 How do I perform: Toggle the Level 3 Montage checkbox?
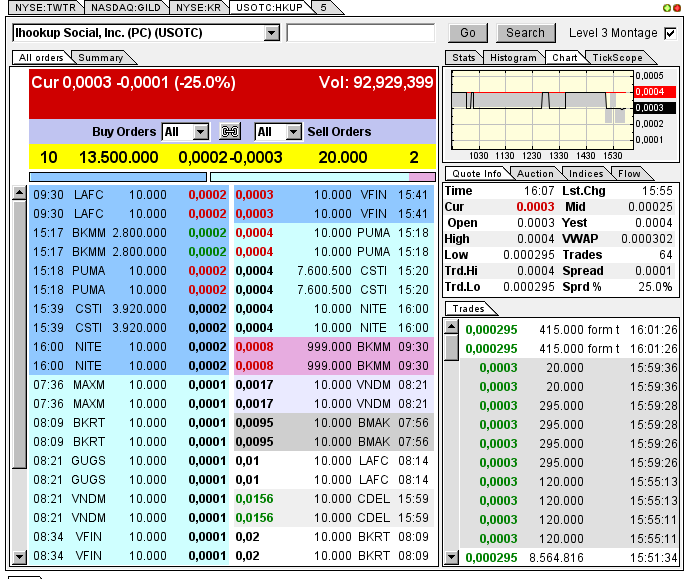coord(670,33)
